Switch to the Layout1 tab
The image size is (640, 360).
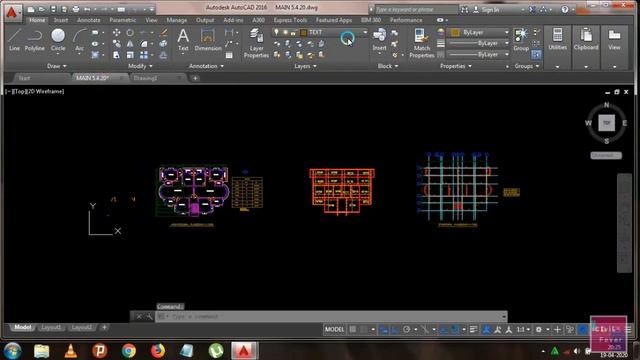point(51,327)
